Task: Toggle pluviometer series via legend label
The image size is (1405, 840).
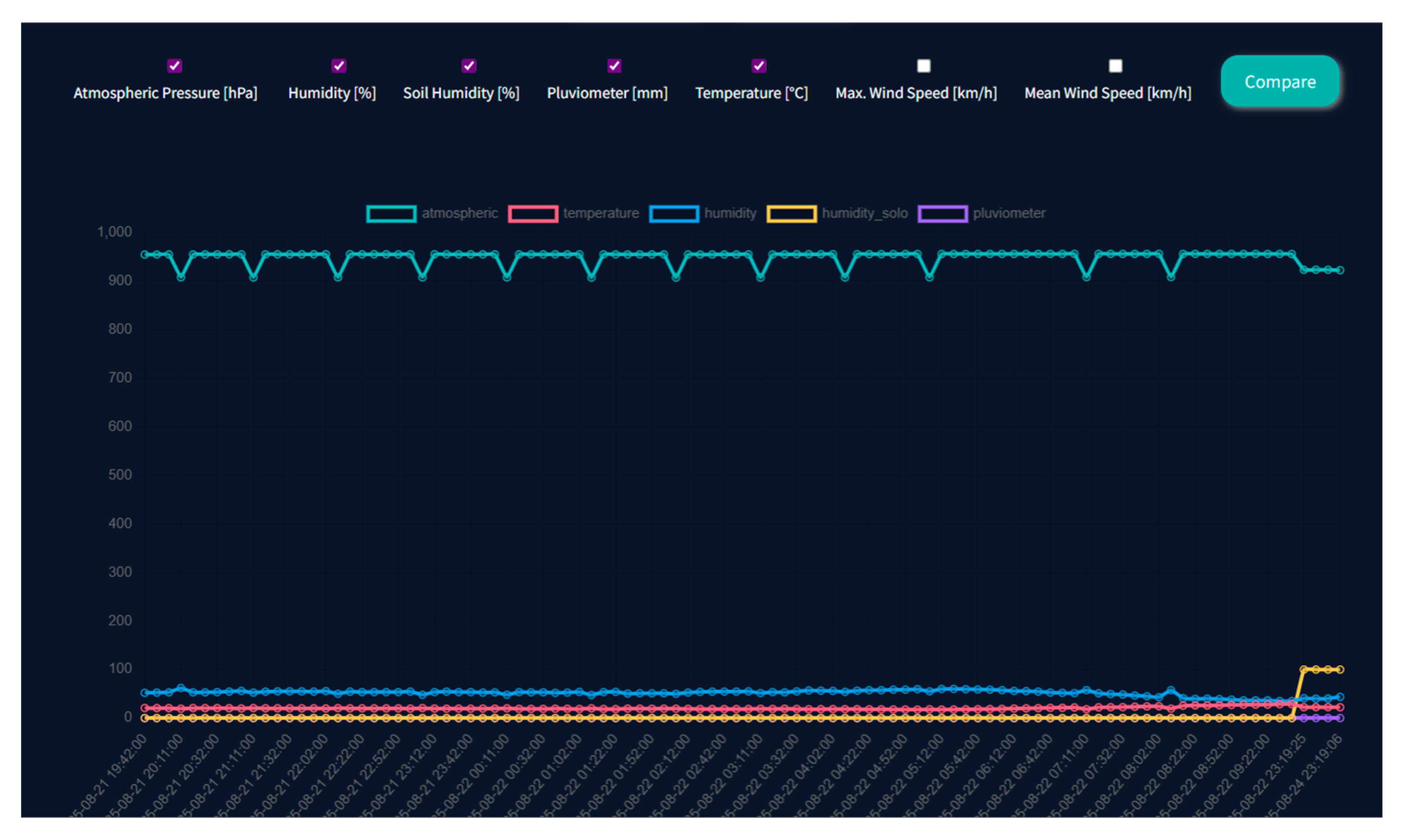Action: pos(1009,213)
